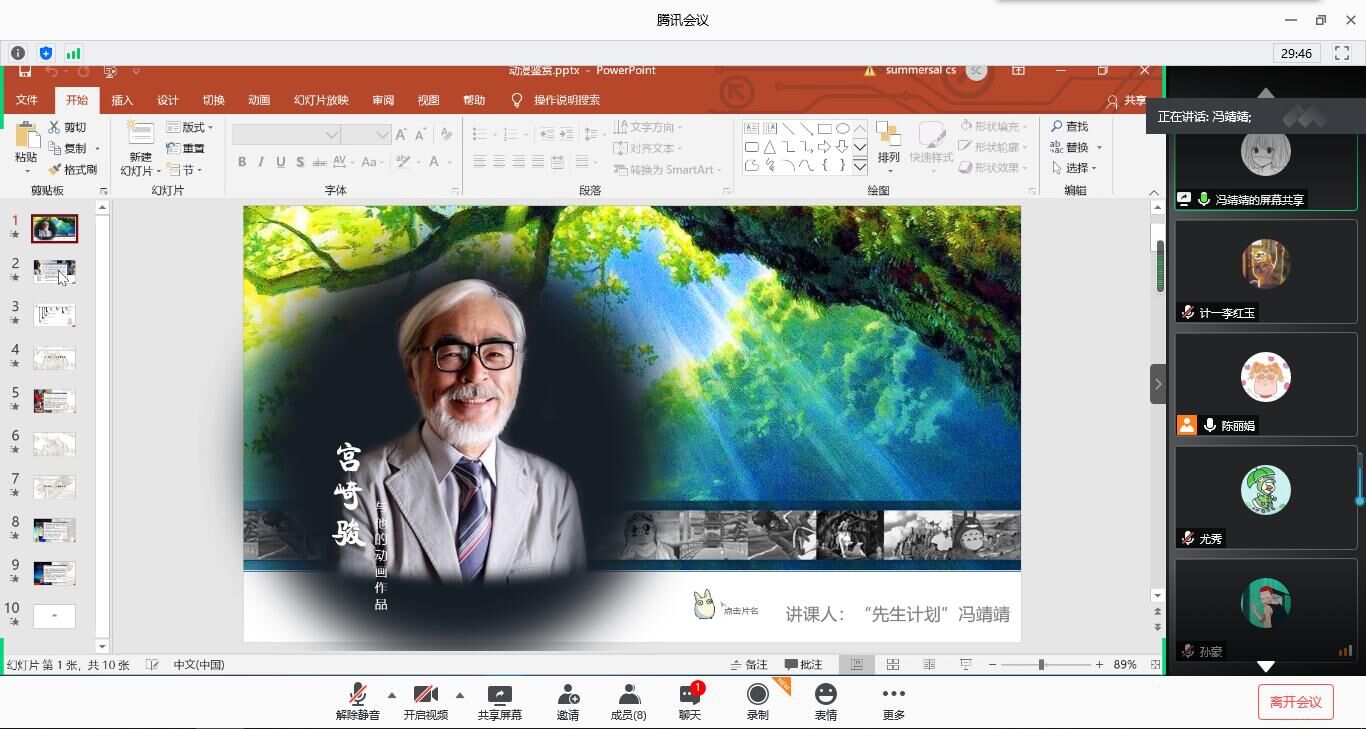Click the More options ellipsis icon
The height and width of the screenshot is (729, 1366).
coord(893,695)
